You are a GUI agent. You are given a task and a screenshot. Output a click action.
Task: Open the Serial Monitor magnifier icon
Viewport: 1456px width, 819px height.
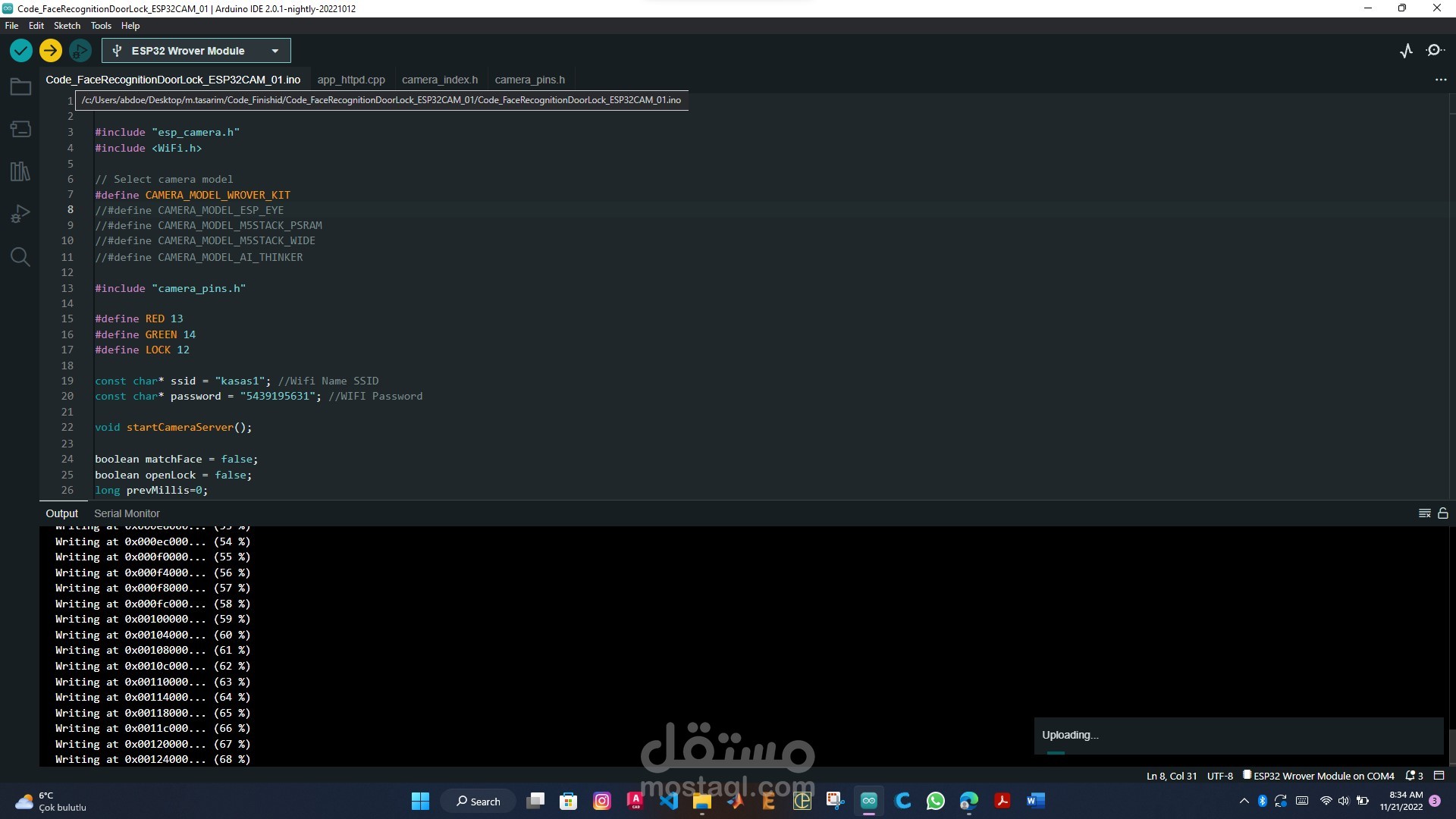tap(1435, 51)
